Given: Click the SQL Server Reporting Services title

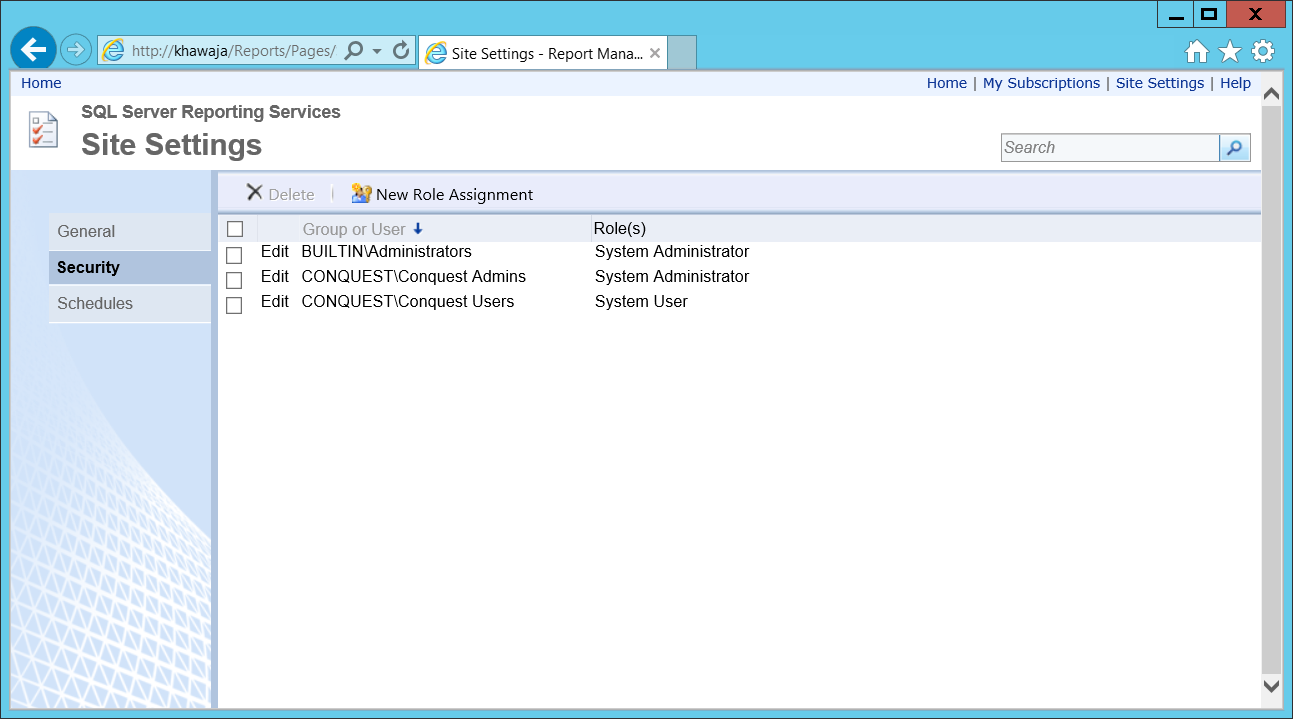Looking at the screenshot, I should [x=211, y=112].
